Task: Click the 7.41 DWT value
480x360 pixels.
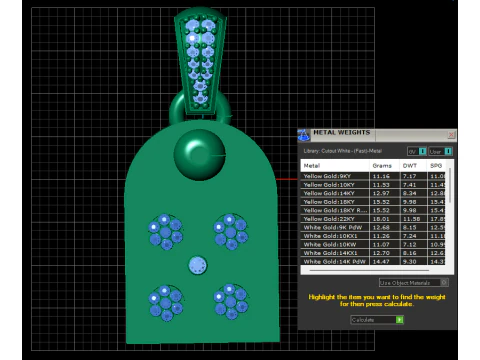Action: click(409, 185)
